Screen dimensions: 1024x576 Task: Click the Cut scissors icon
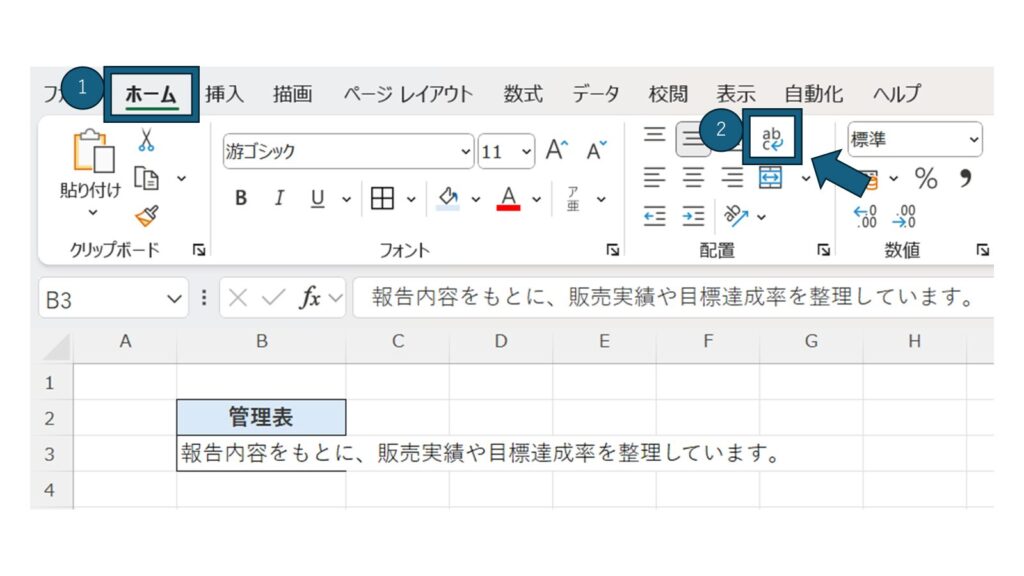(146, 140)
